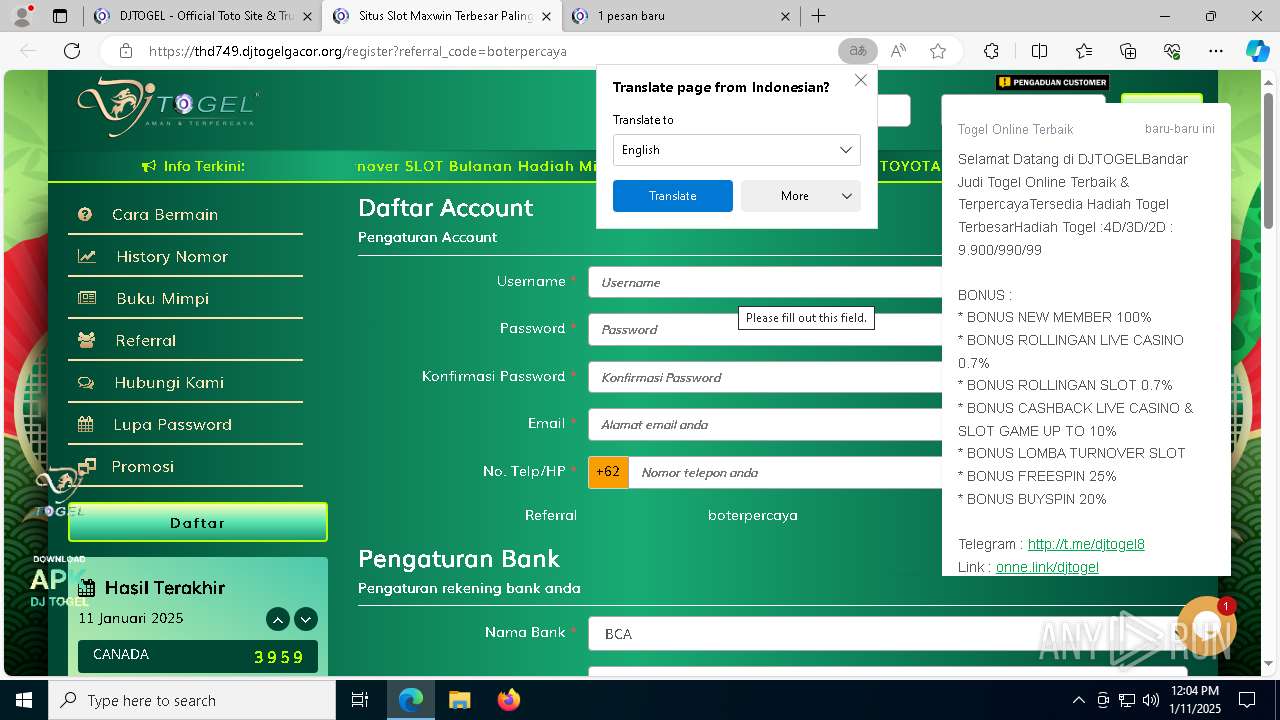This screenshot has height=720, width=1280.
Task: Toggle split screen icon
Action: tap(1039, 51)
